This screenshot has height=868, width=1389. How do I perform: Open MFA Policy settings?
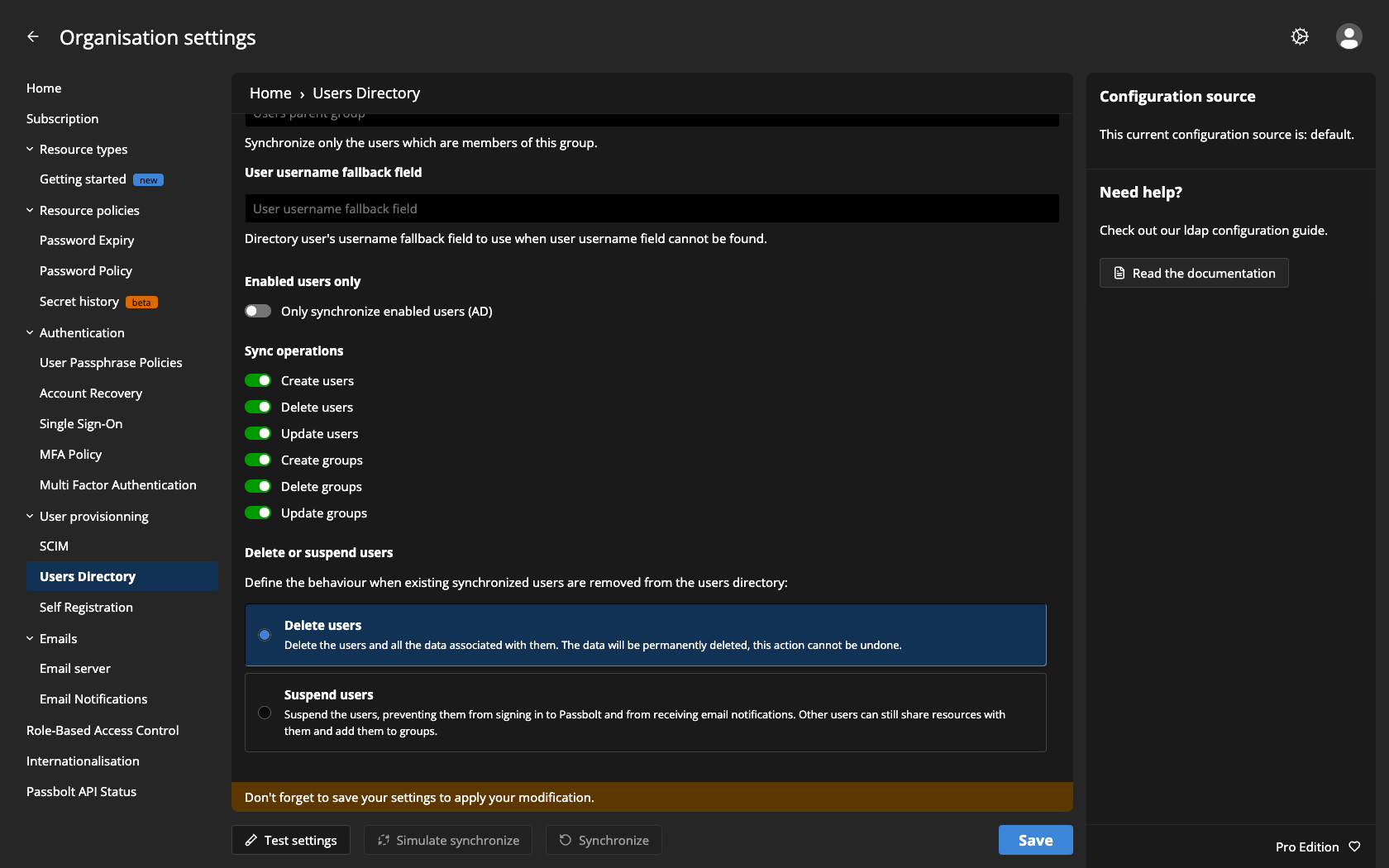pos(70,454)
